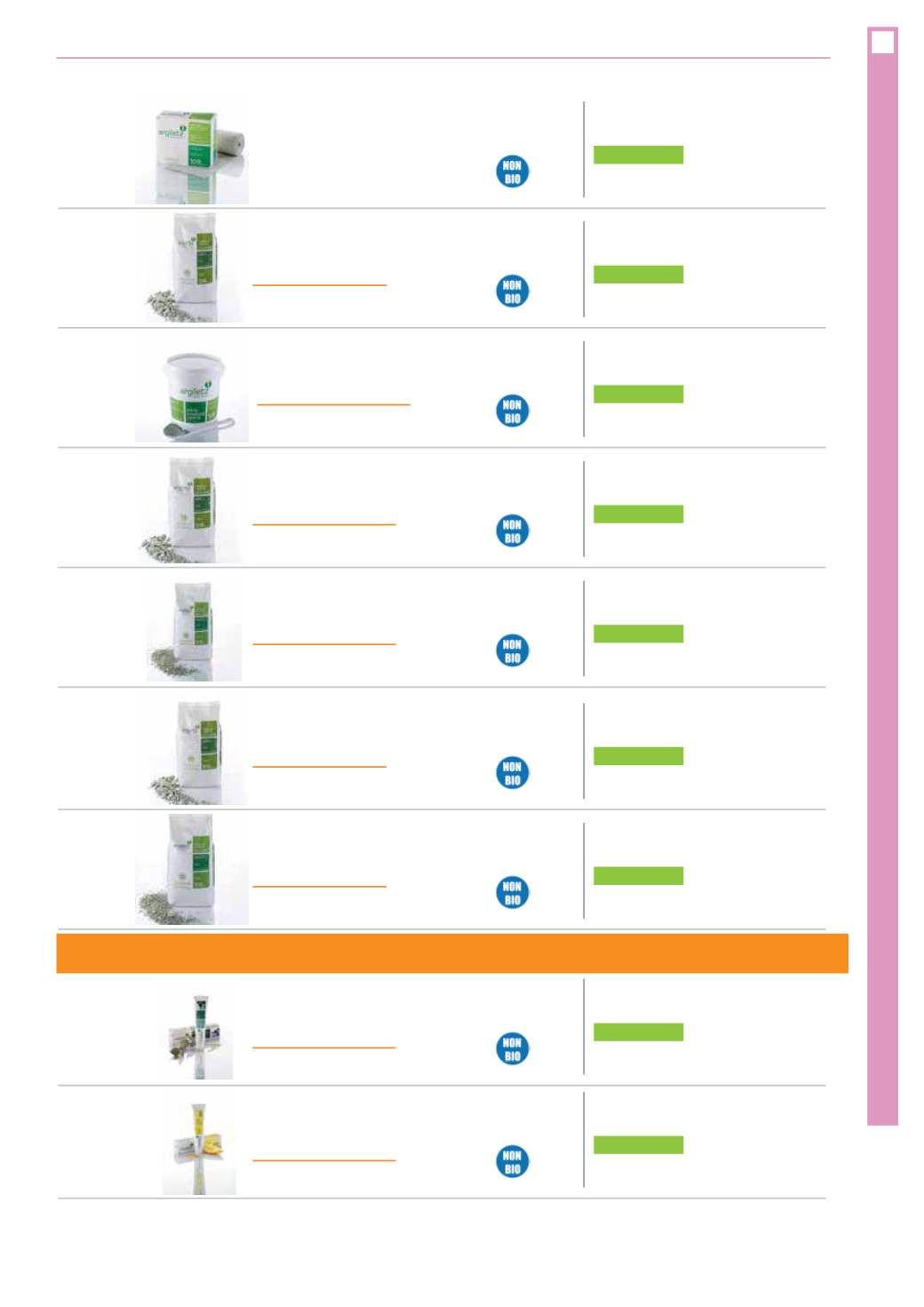
Task: Click the NON BIO badge beside the Argiletz box with roll
Action: [x=512, y=171]
